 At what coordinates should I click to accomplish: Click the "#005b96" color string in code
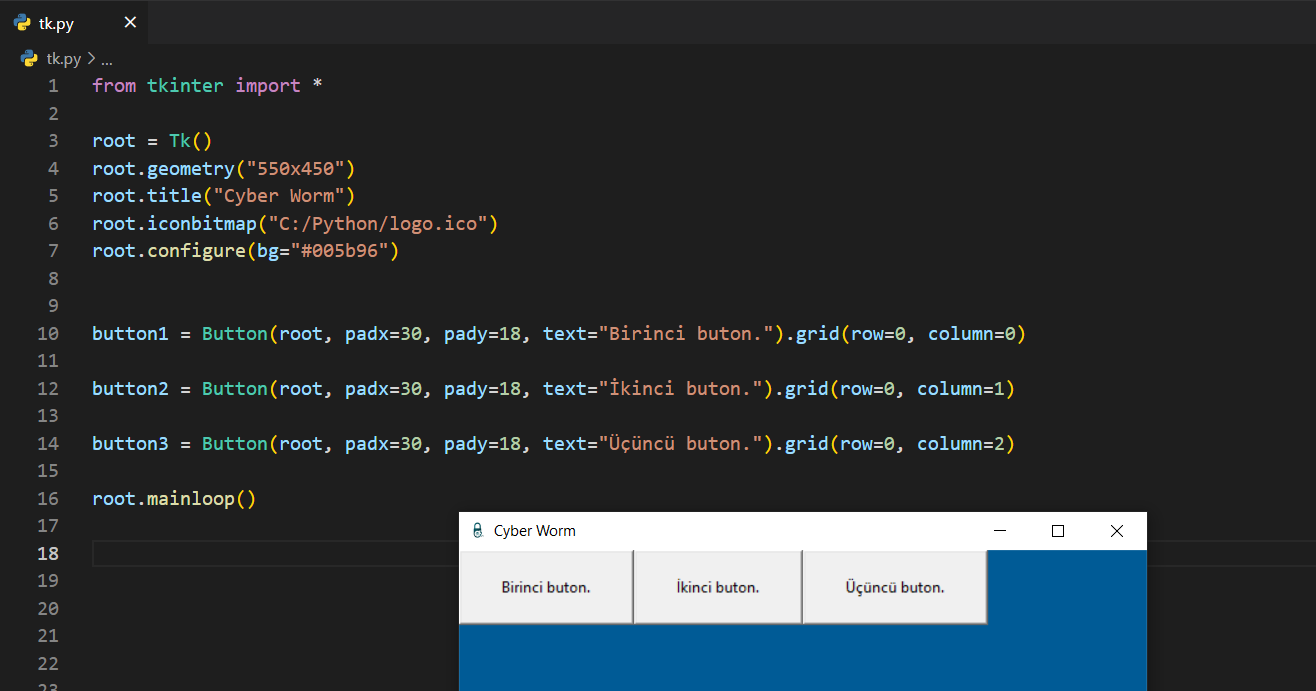(x=339, y=251)
